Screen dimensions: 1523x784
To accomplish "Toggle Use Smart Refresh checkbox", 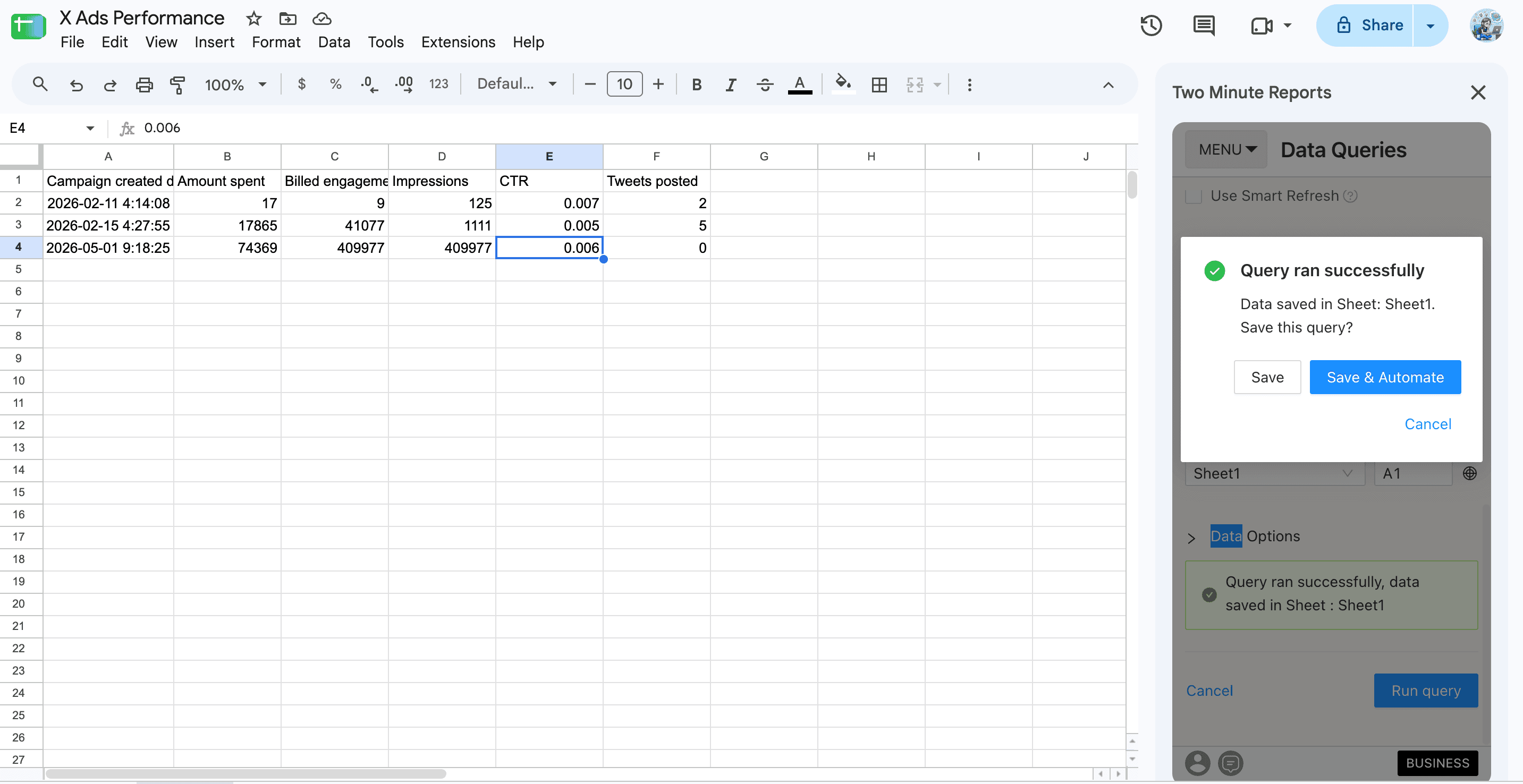I will click(x=1193, y=195).
